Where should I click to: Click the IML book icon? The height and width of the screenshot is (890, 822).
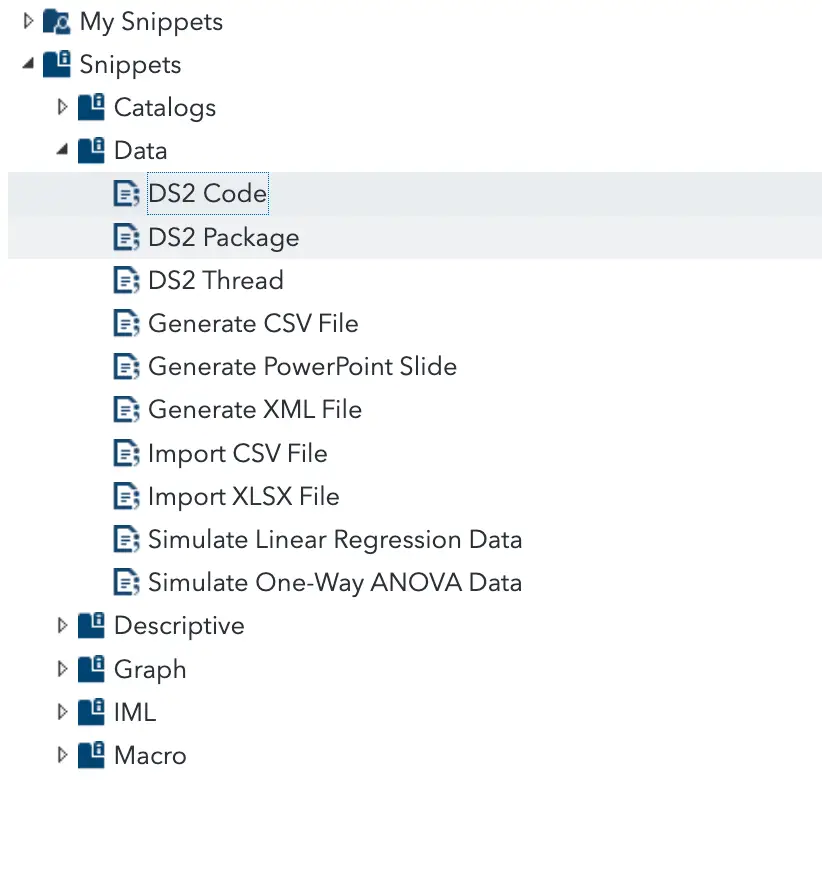click(91, 712)
